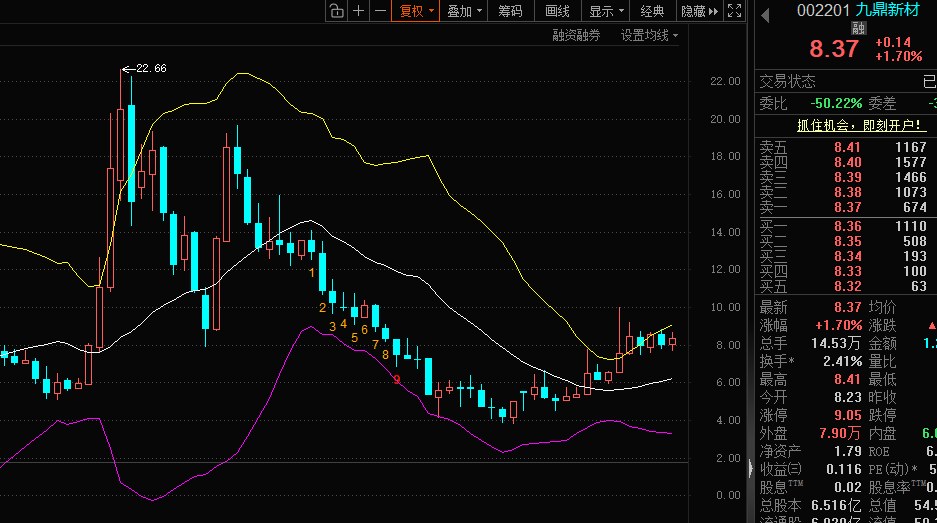This screenshot has width=937, height=523.
Task: Click buy-two price 8.35
Action: coord(847,241)
